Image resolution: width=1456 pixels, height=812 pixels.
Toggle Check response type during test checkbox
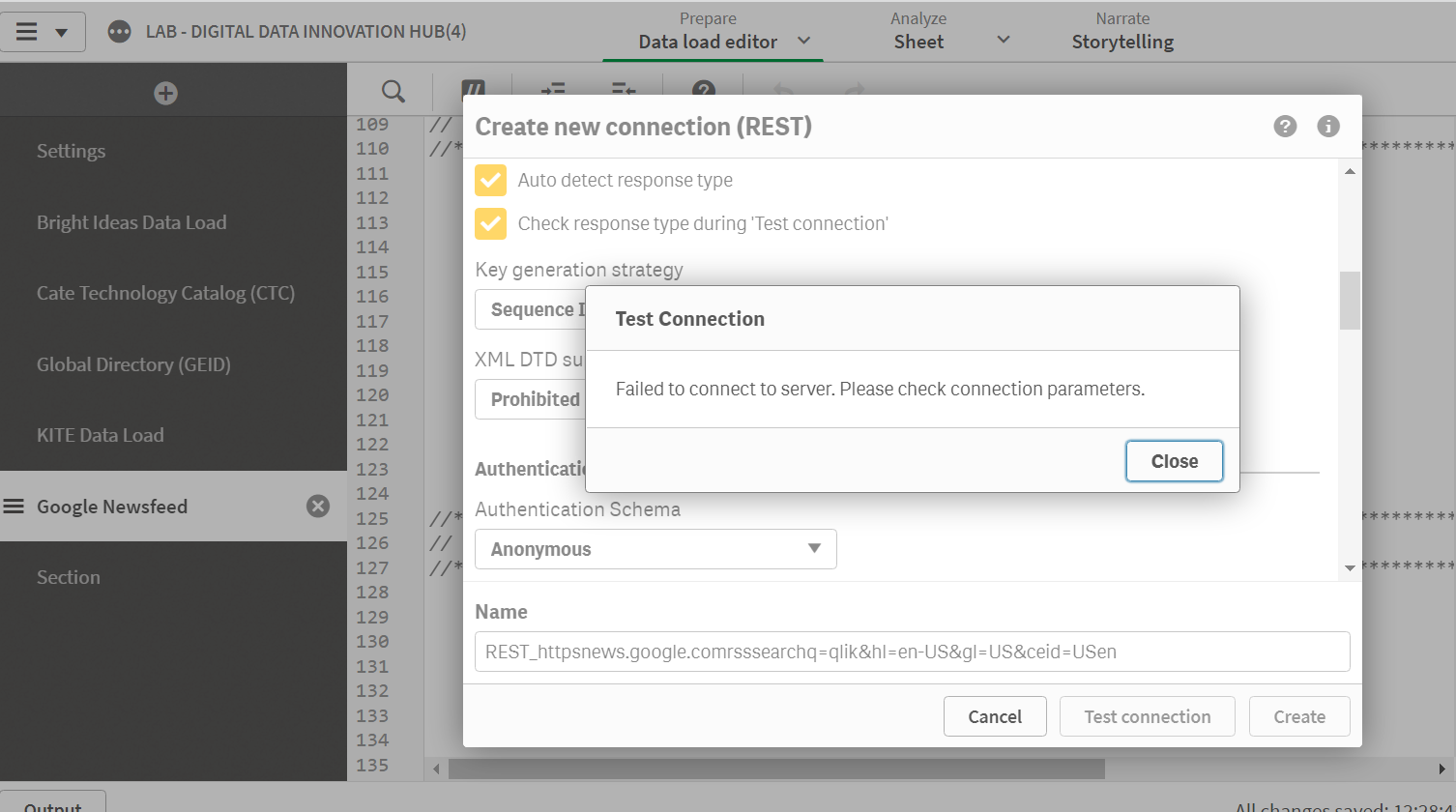(491, 223)
